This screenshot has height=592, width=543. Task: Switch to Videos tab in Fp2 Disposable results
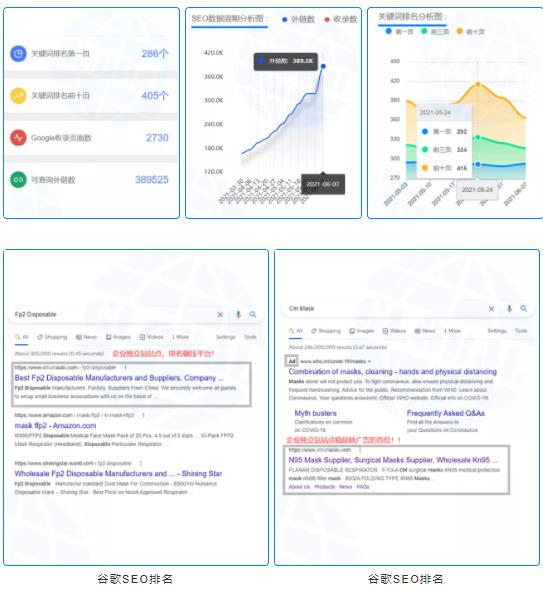click(x=151, y=337)
